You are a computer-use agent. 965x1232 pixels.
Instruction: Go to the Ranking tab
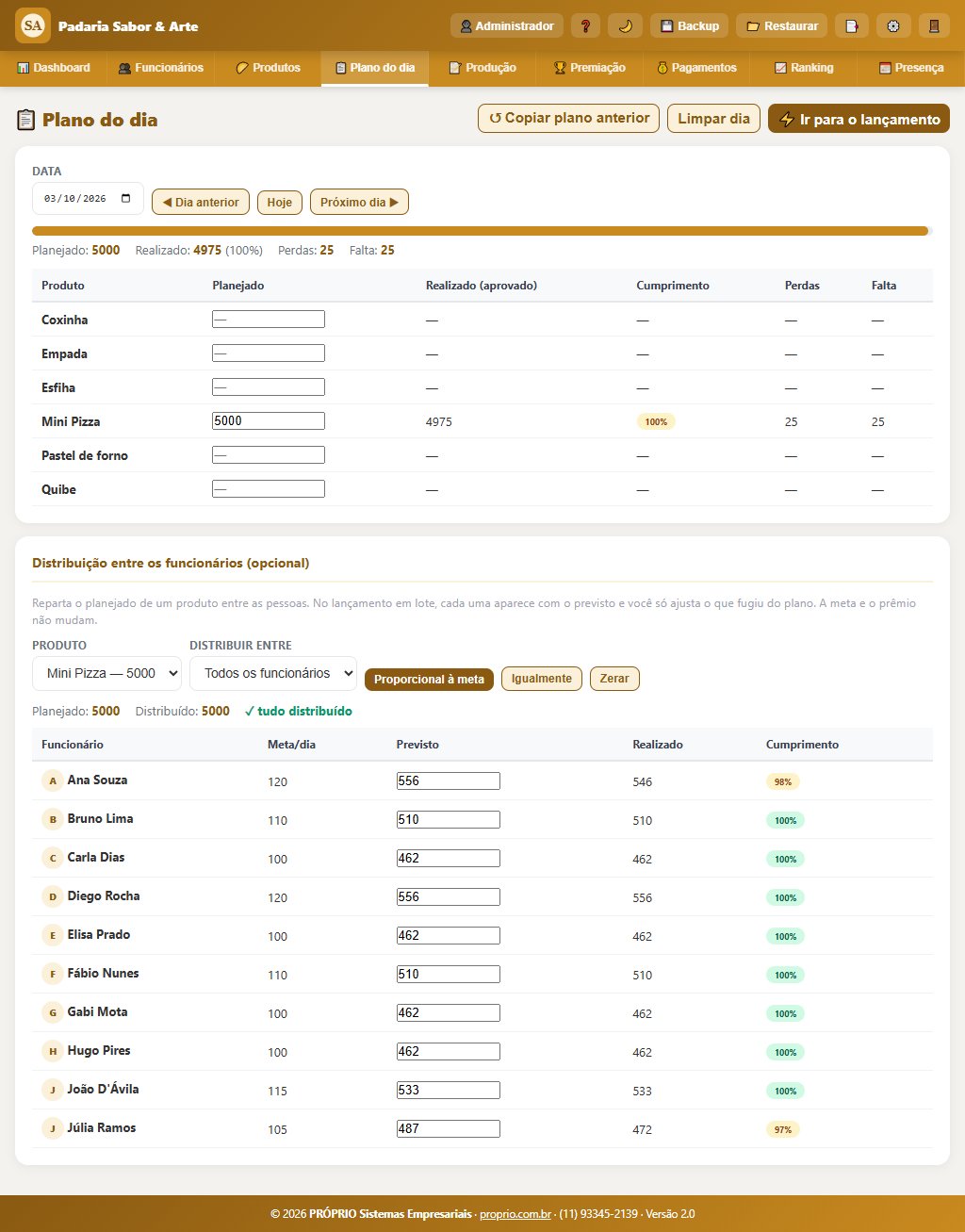[804, 68]
